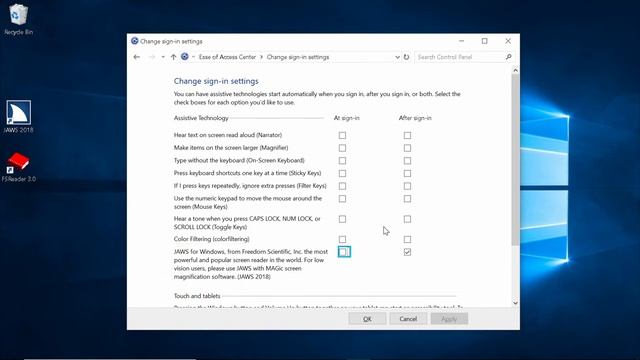Minimize the Change sign-in settings window
Viewport: 640px width, 360px height.
tap(461, 41)
